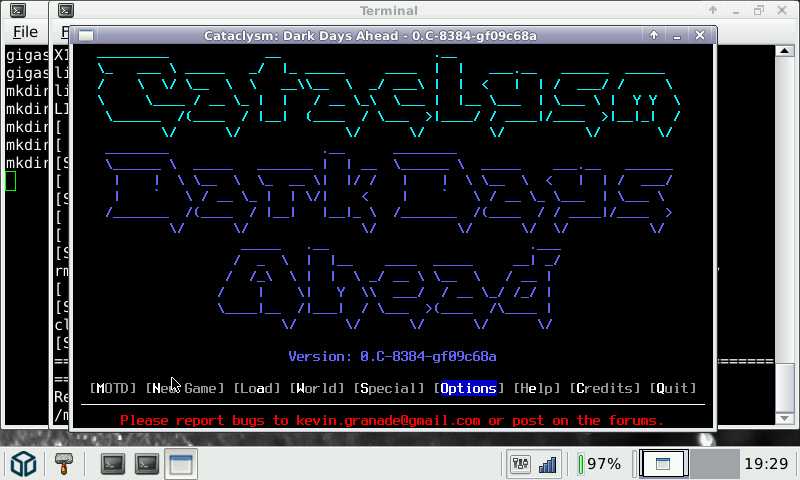Open the mixer settings tray icon
The image size is (800, 480).
(x=520, y=464)
